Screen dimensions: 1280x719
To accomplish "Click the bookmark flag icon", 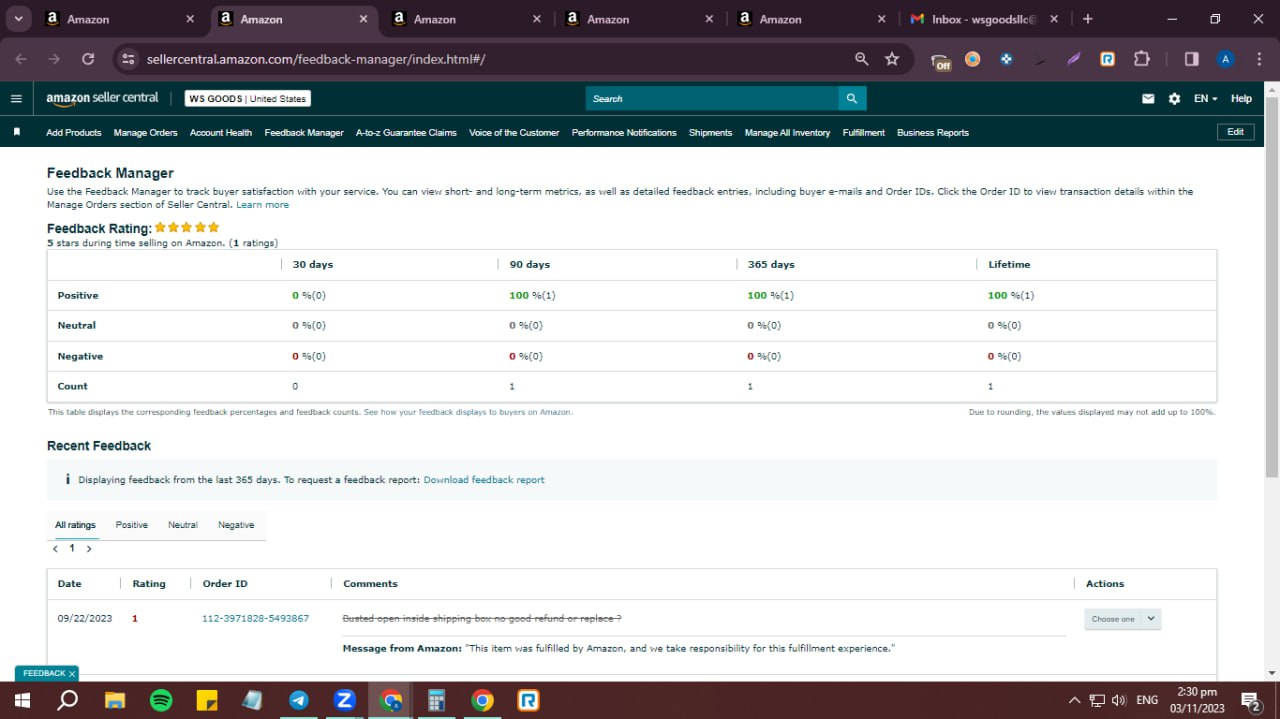I will (x=17, y=132).
